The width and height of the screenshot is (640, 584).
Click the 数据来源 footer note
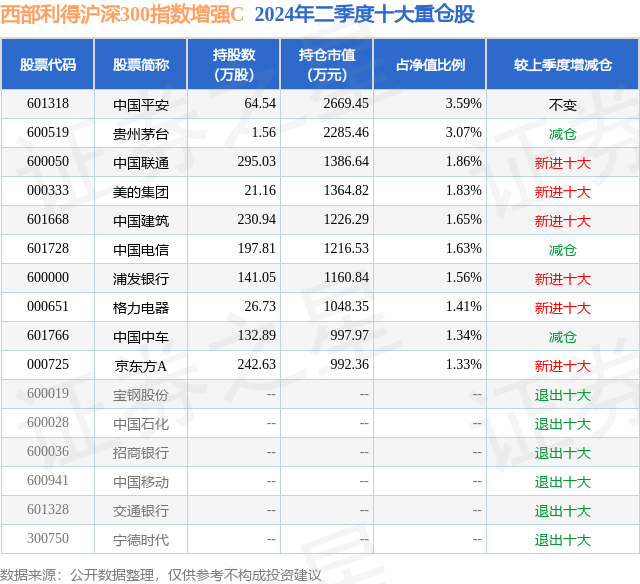(161, 575)
